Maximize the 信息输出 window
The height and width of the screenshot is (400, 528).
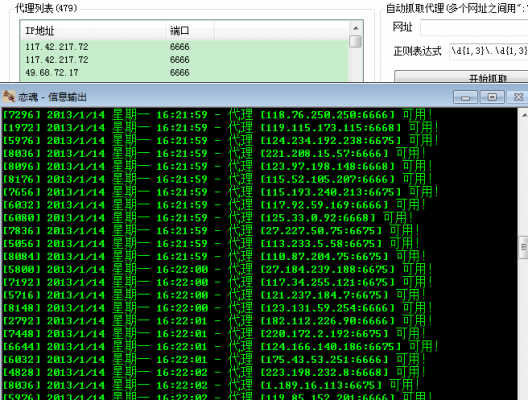(492, 97)
